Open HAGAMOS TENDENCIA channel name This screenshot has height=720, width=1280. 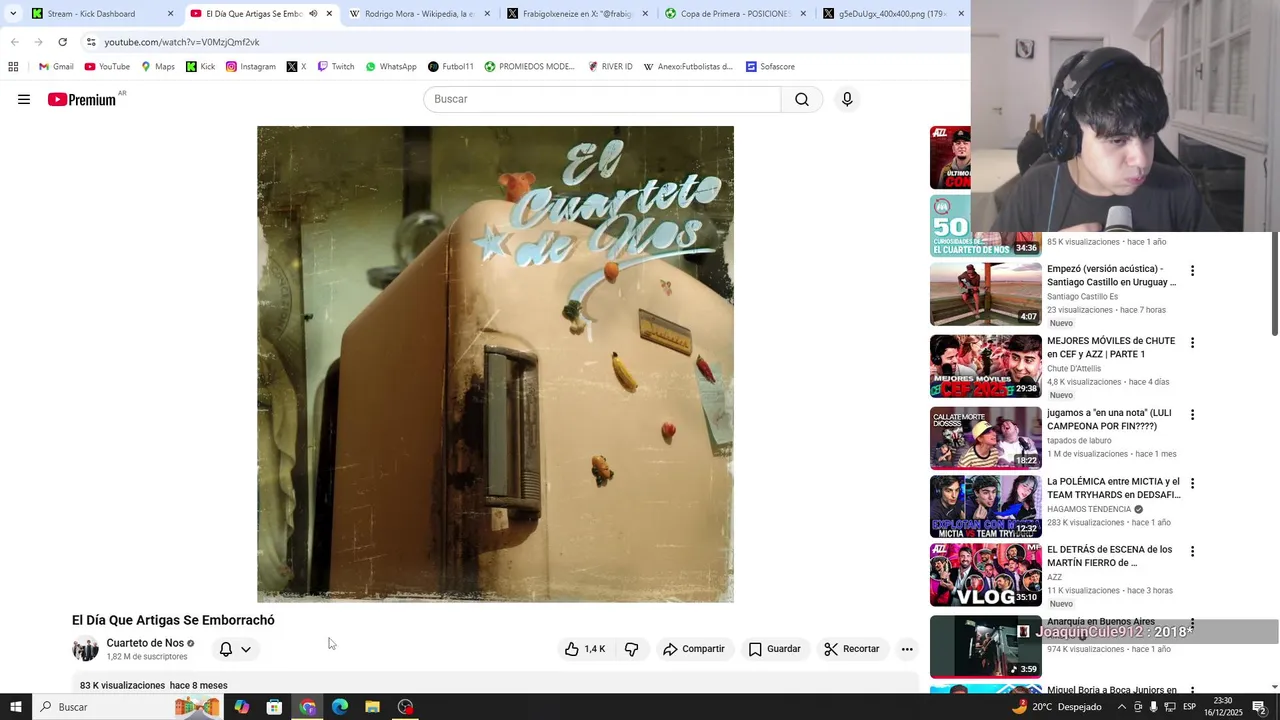pyautogui.click(x=1089, y=509)
